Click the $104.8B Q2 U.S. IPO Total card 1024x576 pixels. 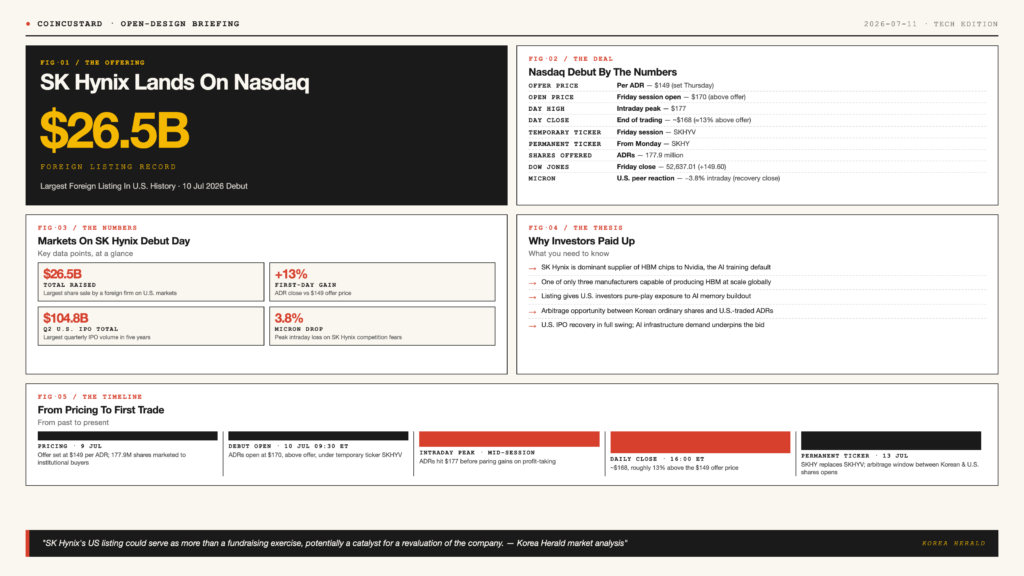tap(151, 326)
